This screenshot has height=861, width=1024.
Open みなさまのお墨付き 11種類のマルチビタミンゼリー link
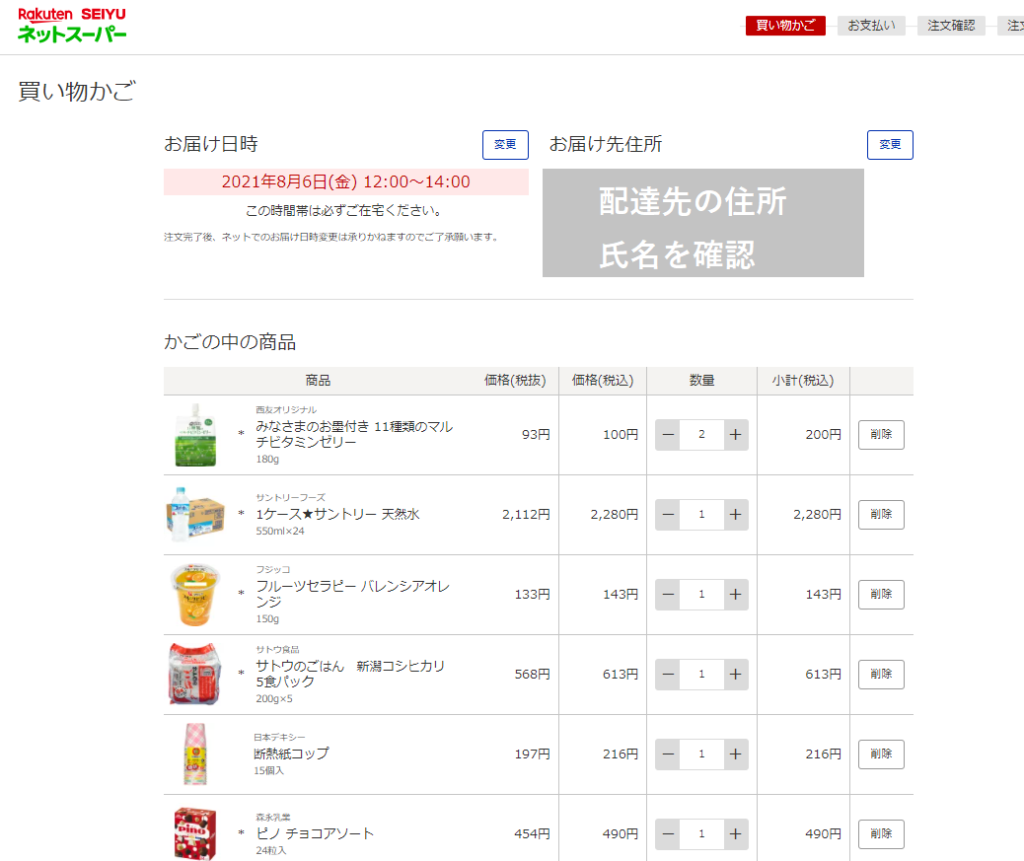(354, 434)
